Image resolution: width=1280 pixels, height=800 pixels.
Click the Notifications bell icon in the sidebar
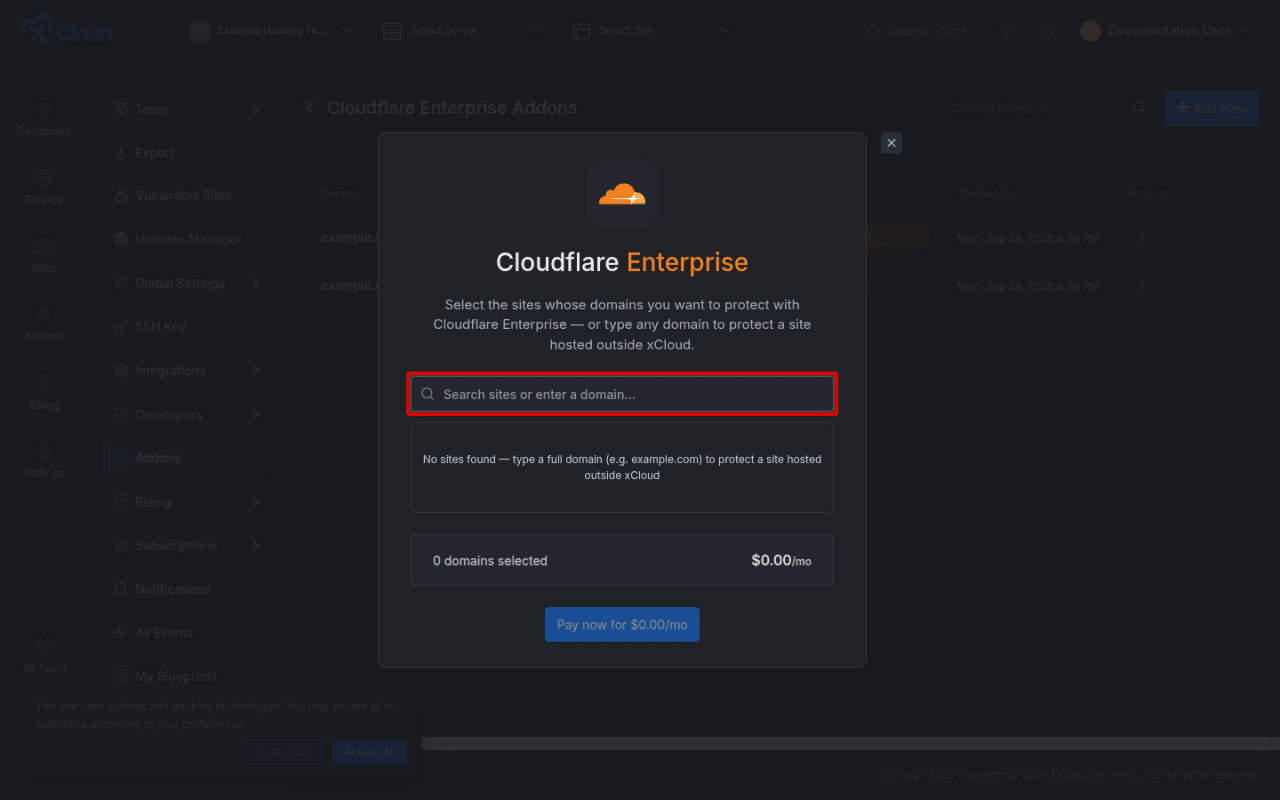click(121, 589)
